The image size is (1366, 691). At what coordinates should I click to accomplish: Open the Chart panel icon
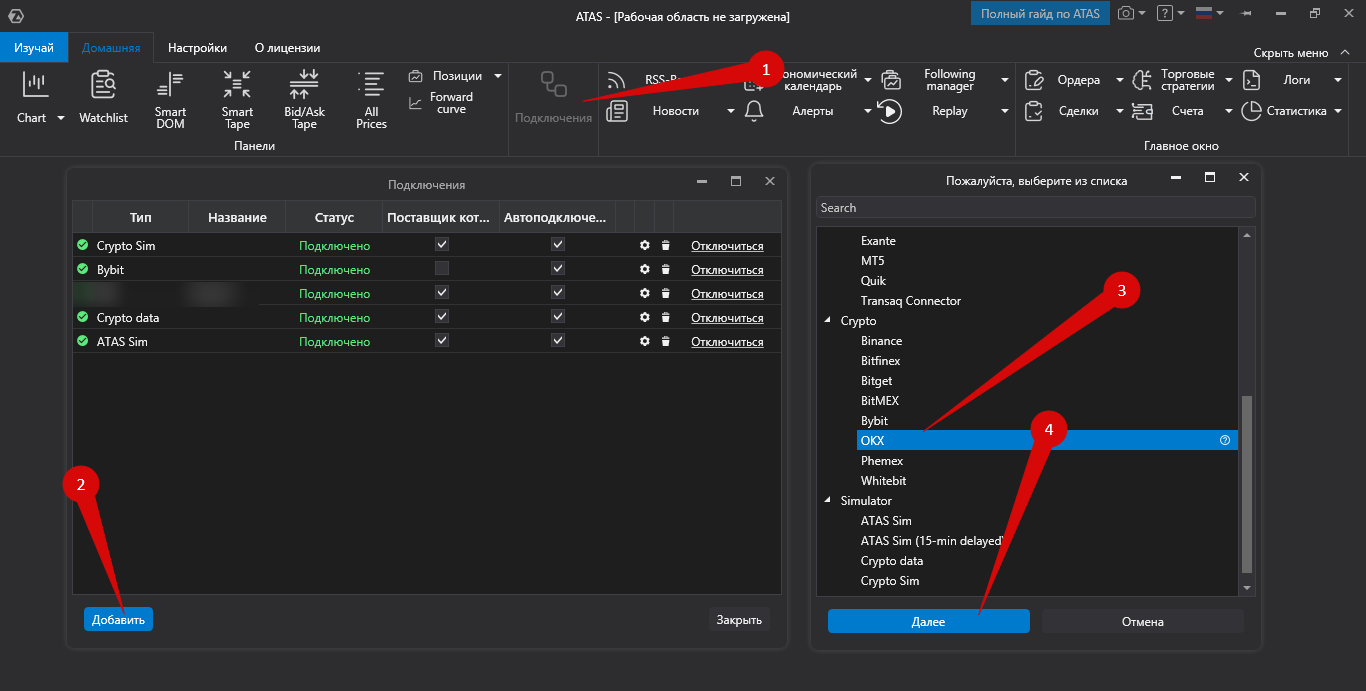pyautogui.click(x=35, y=85)
